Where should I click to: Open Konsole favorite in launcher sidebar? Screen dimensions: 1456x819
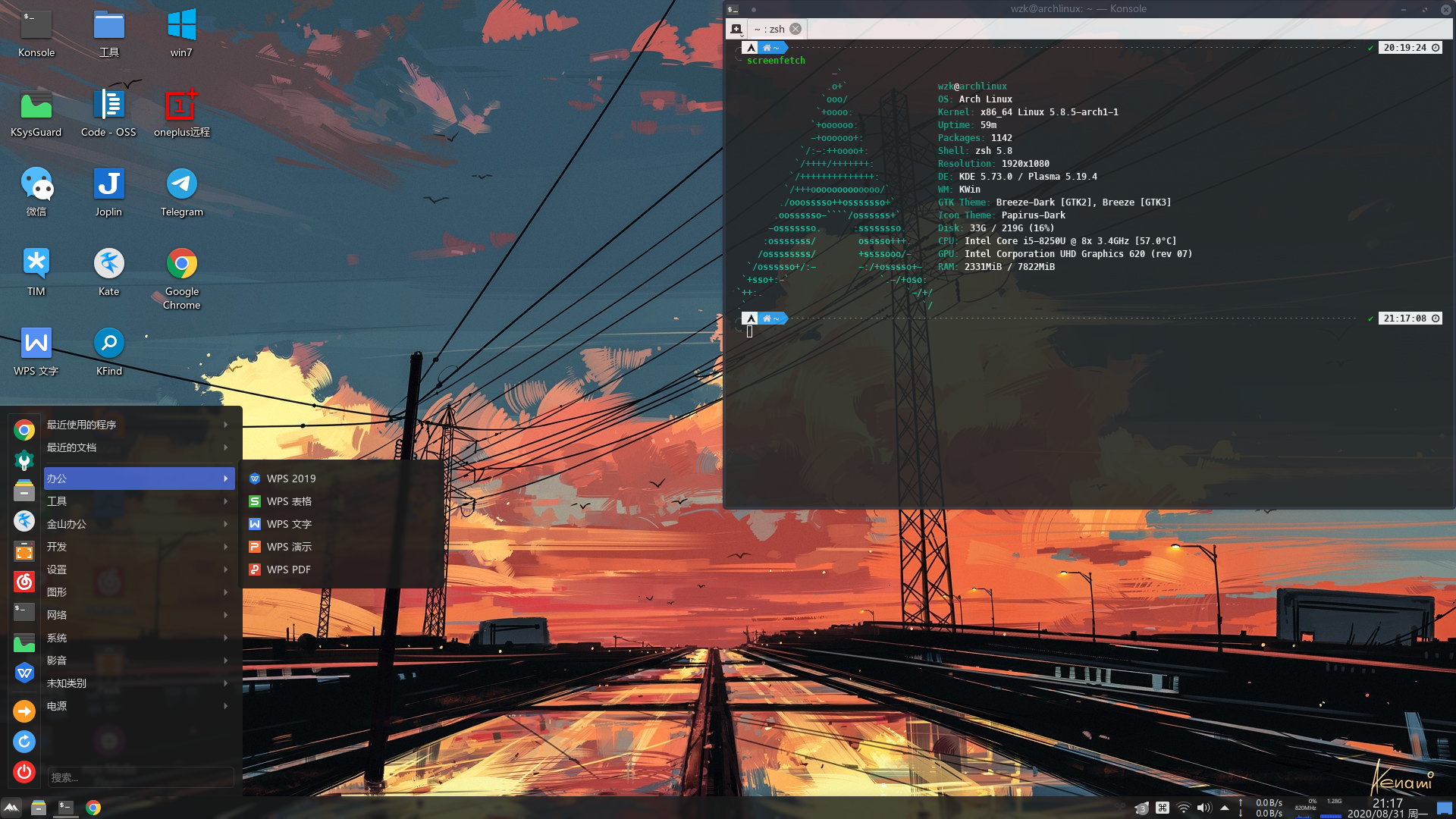pos(24,612)
